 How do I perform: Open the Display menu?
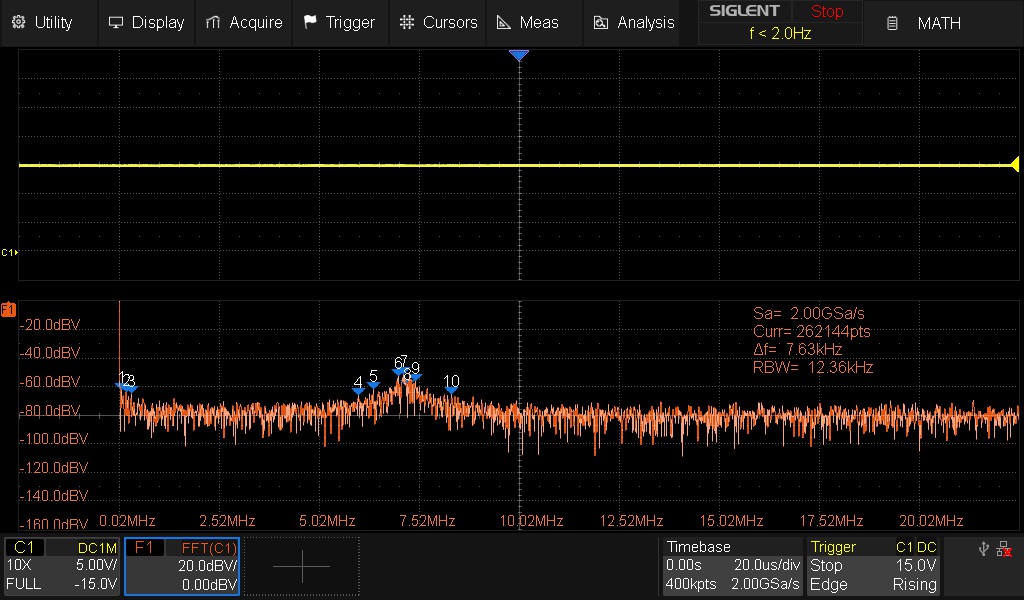click(x=146, y=22)
